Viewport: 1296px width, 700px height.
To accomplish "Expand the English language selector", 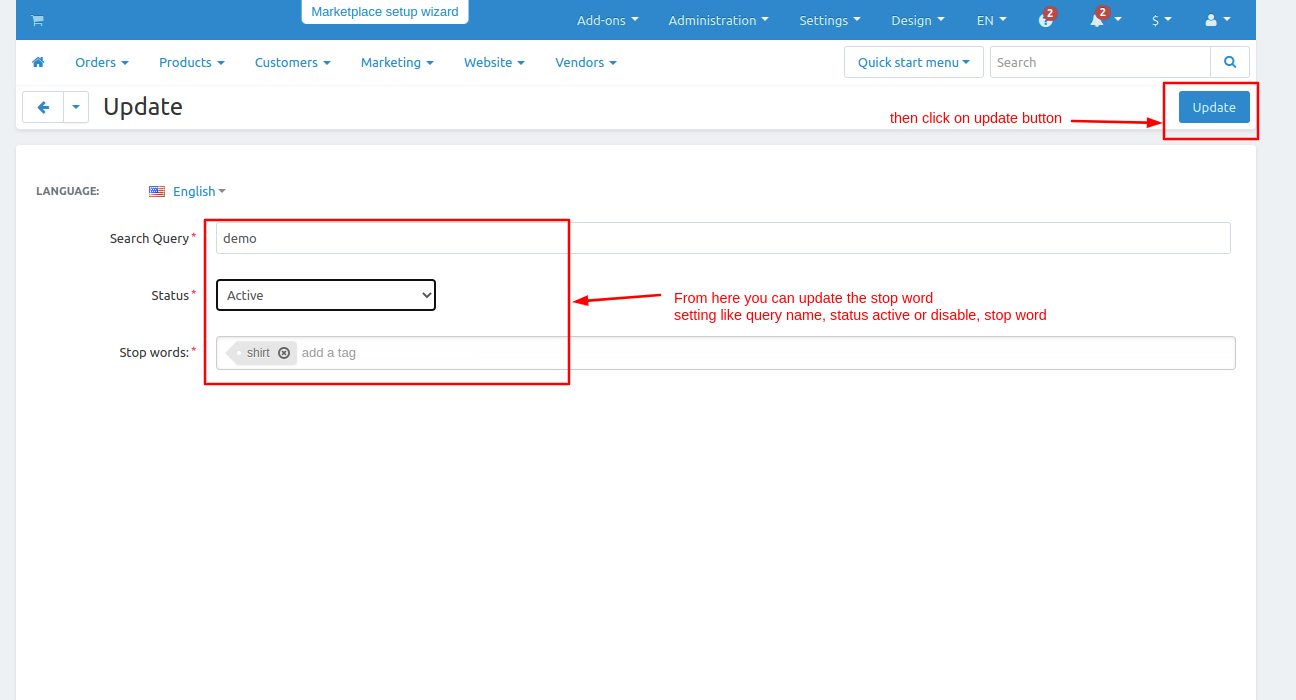I will click(x=198, y=191).
